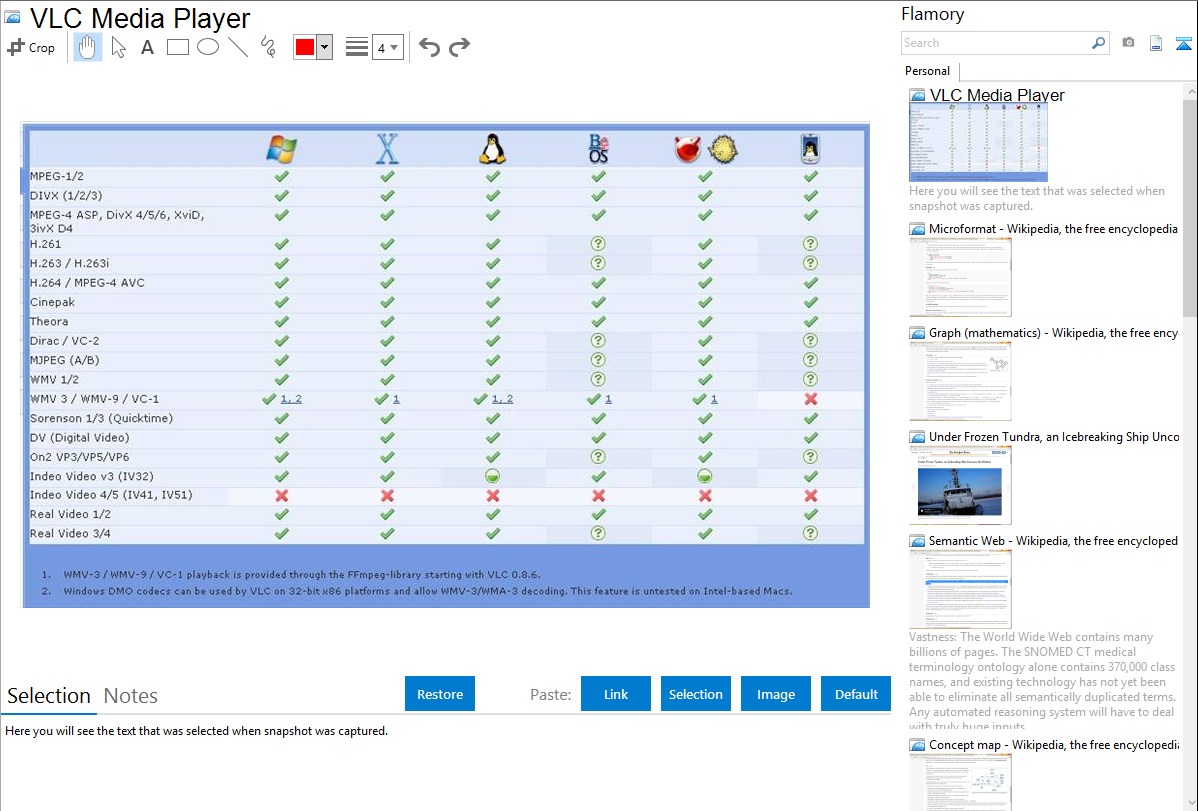Click the BeOS logo in the codec table
Viewport: 1198px width, 811px height.
click(x=598, y=148)
